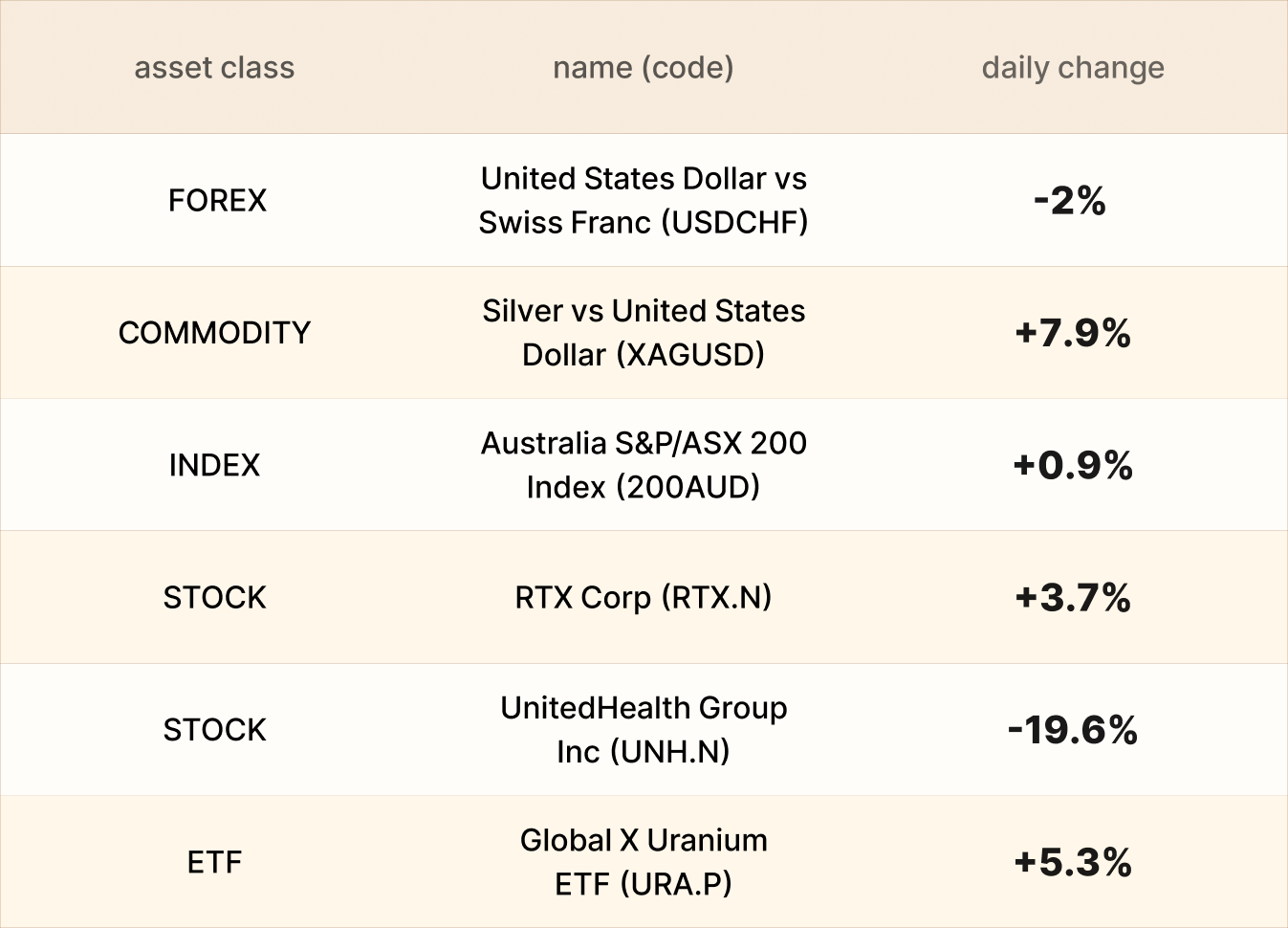This screenshot has height=928, width=1288.
Task: Select the +7.9% daily change value
Action: (1072, 333)
